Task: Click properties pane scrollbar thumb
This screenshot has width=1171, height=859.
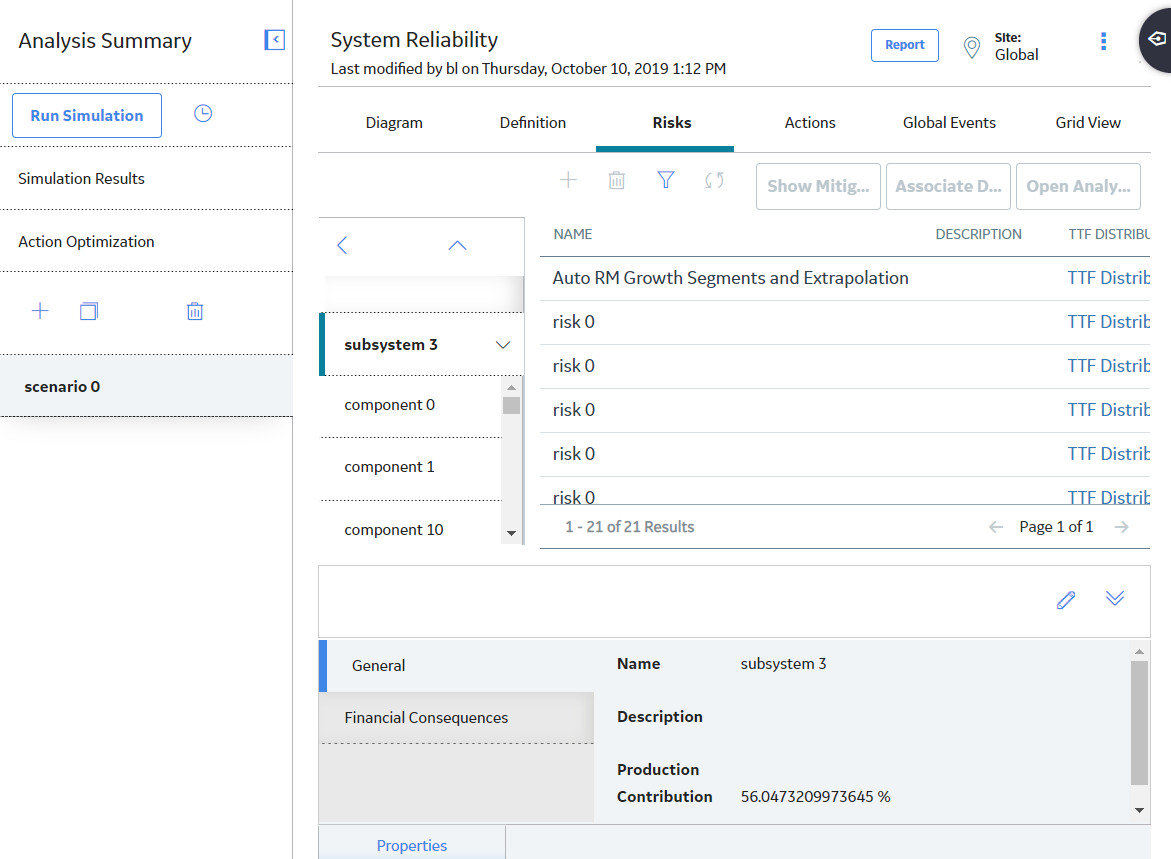Action: (1139, 723)
